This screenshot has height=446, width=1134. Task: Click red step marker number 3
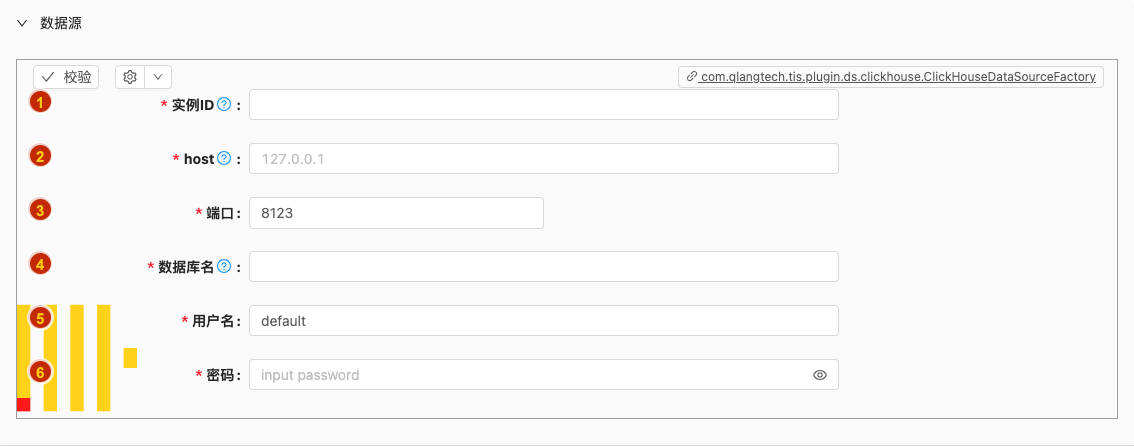[x=40, y=210]
